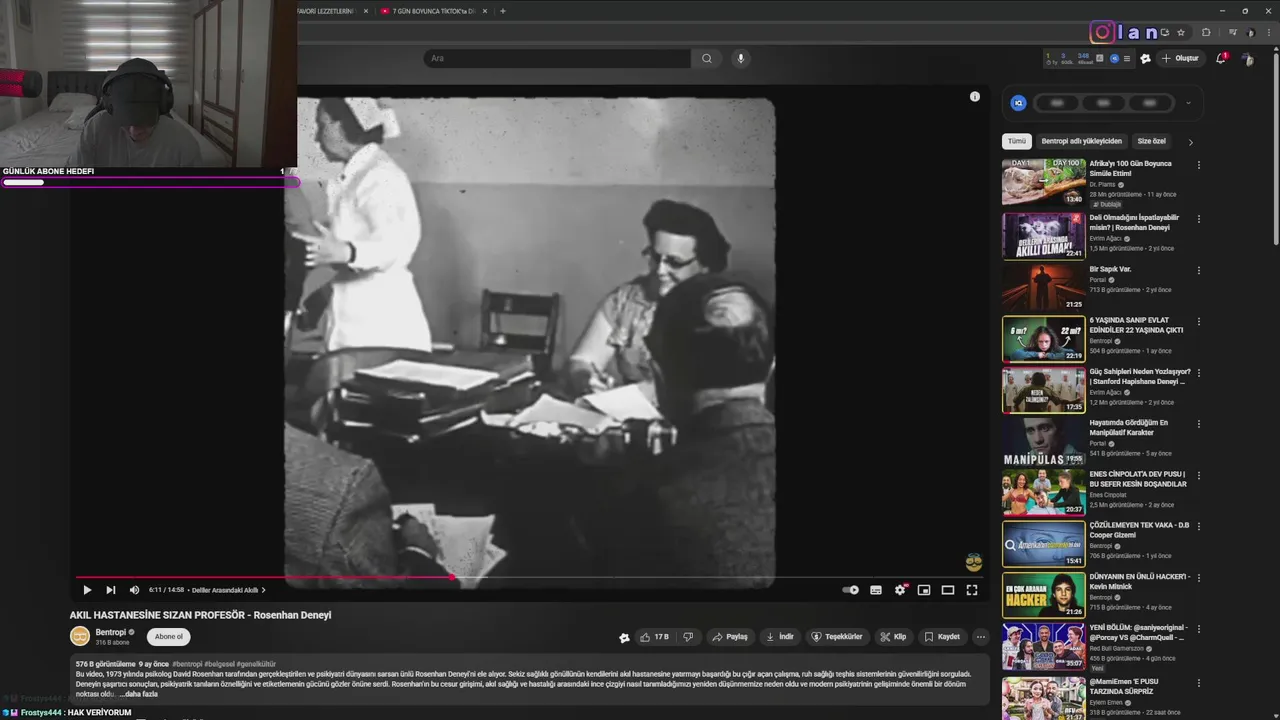The image size is (1280, 720).
Task: Open D.B Cooper Gizemi video thumbnail
Action: pos(1044,544)
